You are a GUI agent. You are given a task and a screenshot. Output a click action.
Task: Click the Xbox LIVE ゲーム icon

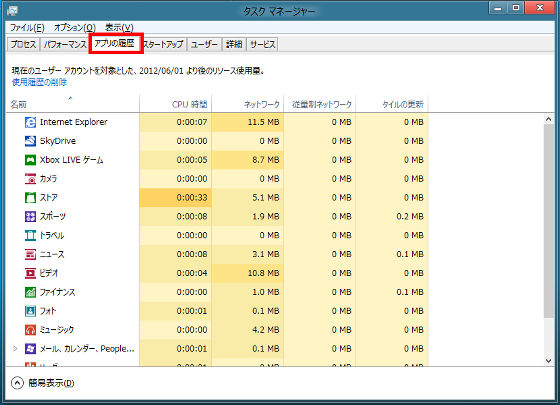pos(30,160)
